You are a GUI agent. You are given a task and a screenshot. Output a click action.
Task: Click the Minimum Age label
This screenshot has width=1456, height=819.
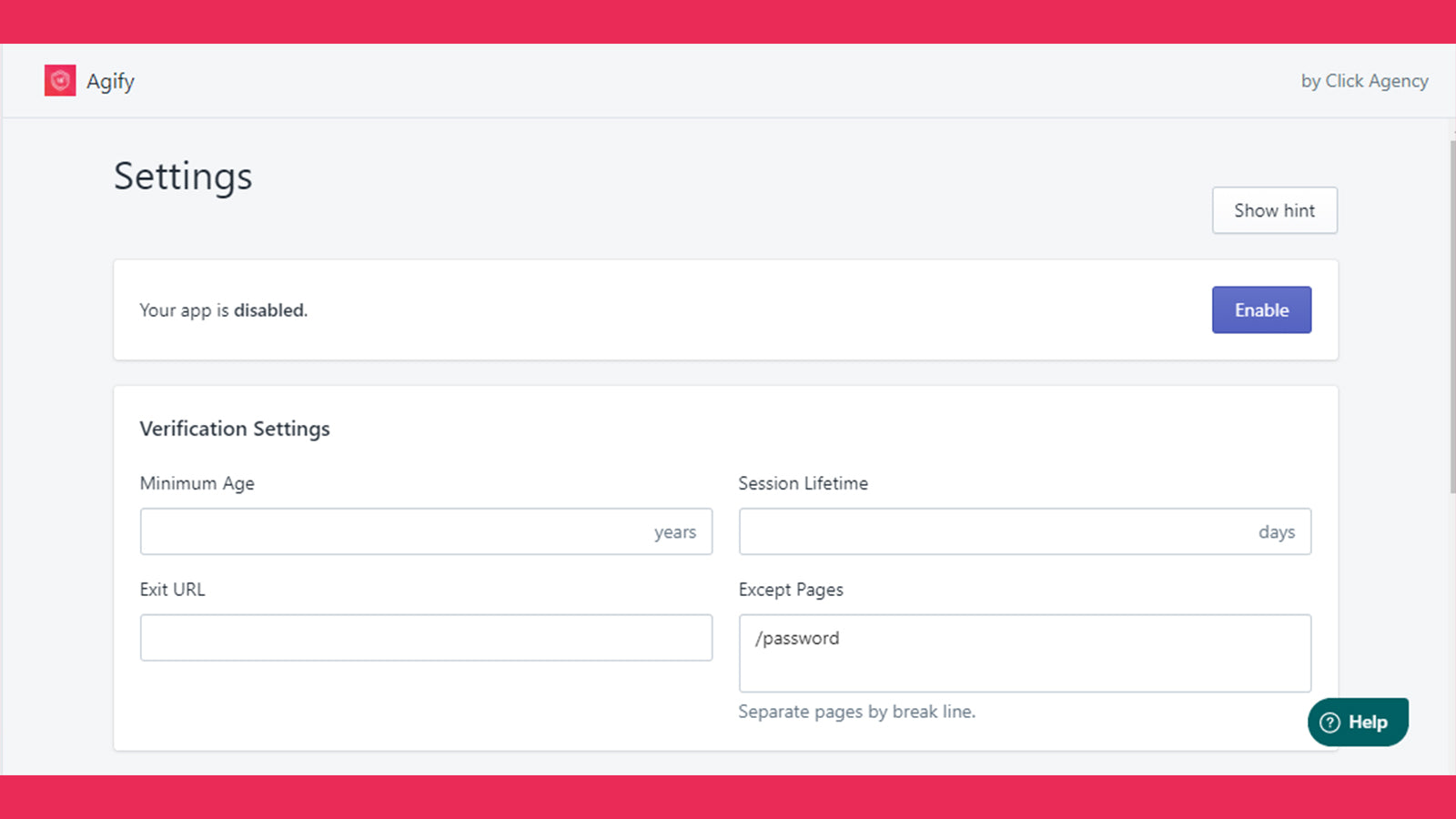pyautogui.click(x=197, y=483)
